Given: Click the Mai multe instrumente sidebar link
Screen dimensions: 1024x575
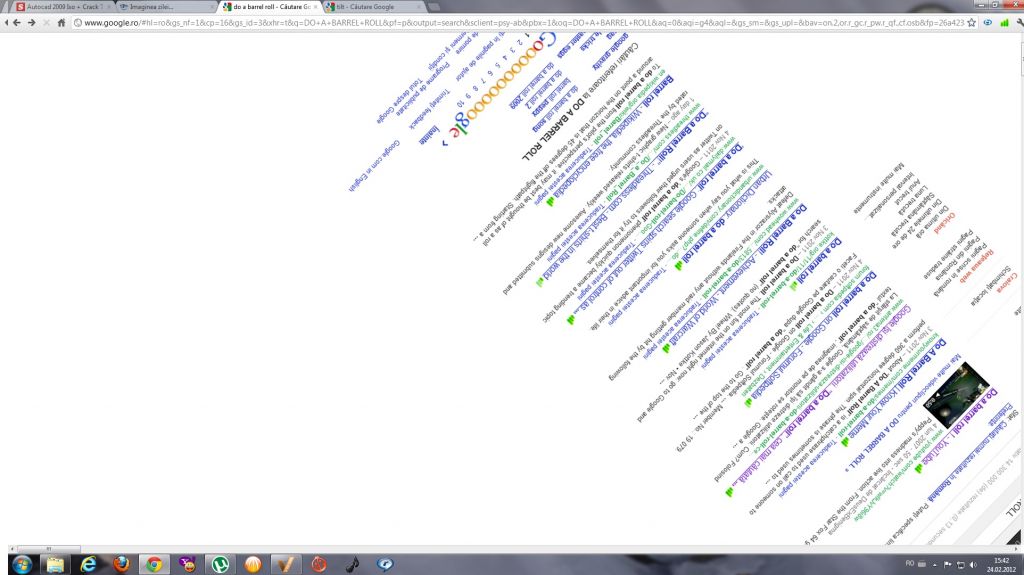Looking at the screenshot, I should coord(879,189).
